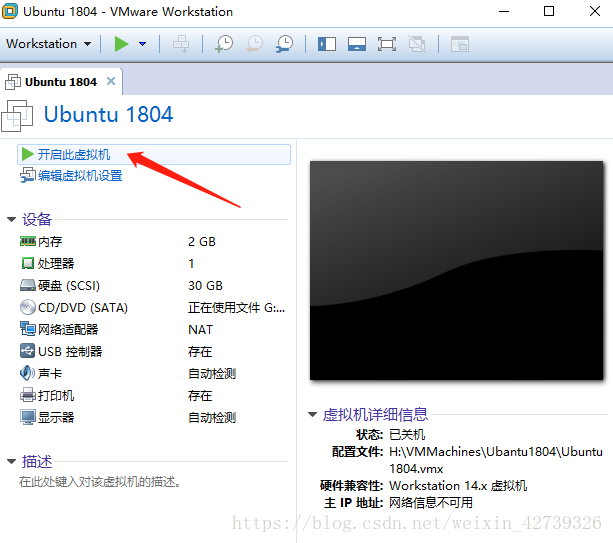
Task: Click the send Ctrl+Alt+Del toolbar icon
Action: [x=181, y=44]
